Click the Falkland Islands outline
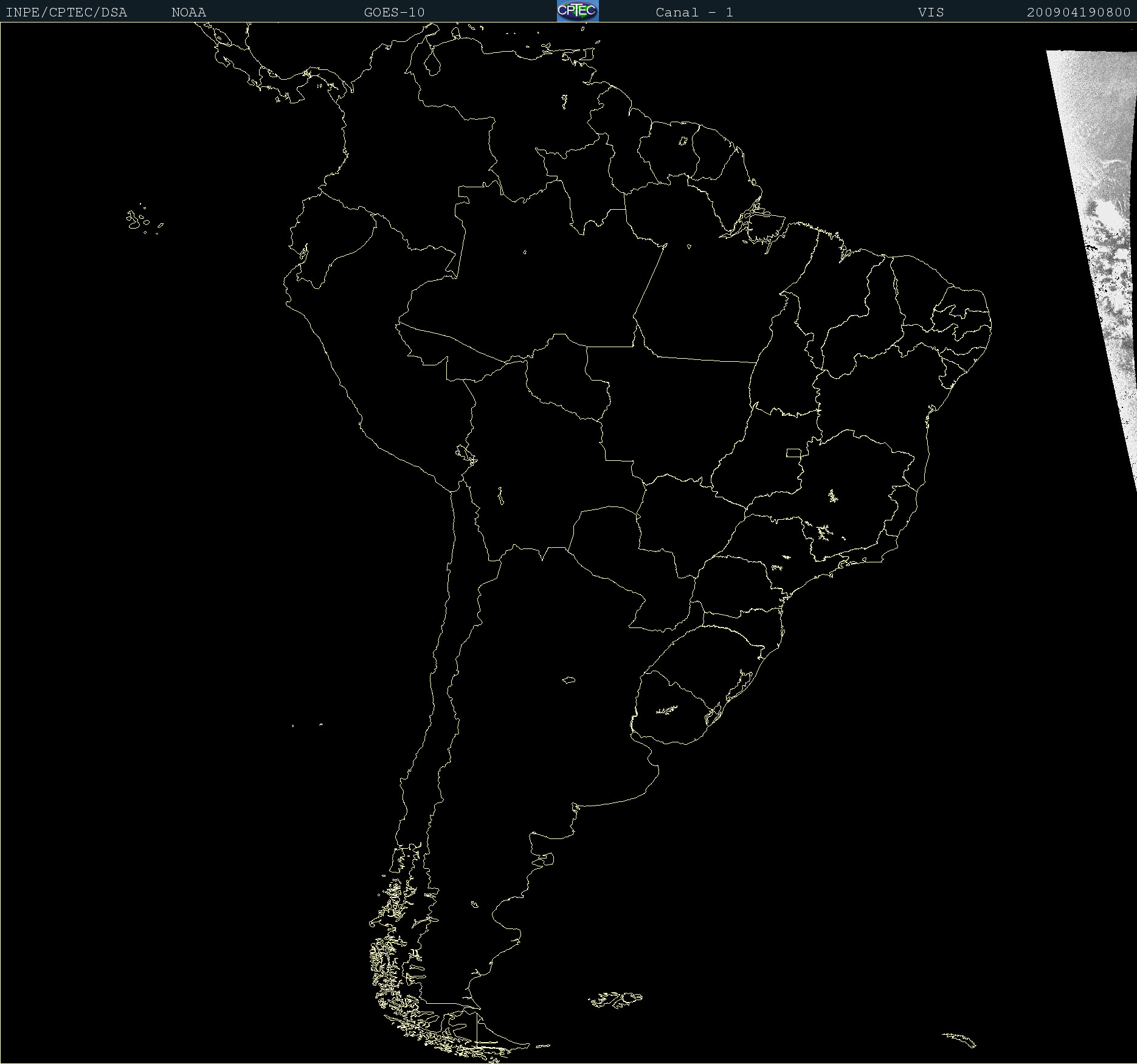 (615, 999)
